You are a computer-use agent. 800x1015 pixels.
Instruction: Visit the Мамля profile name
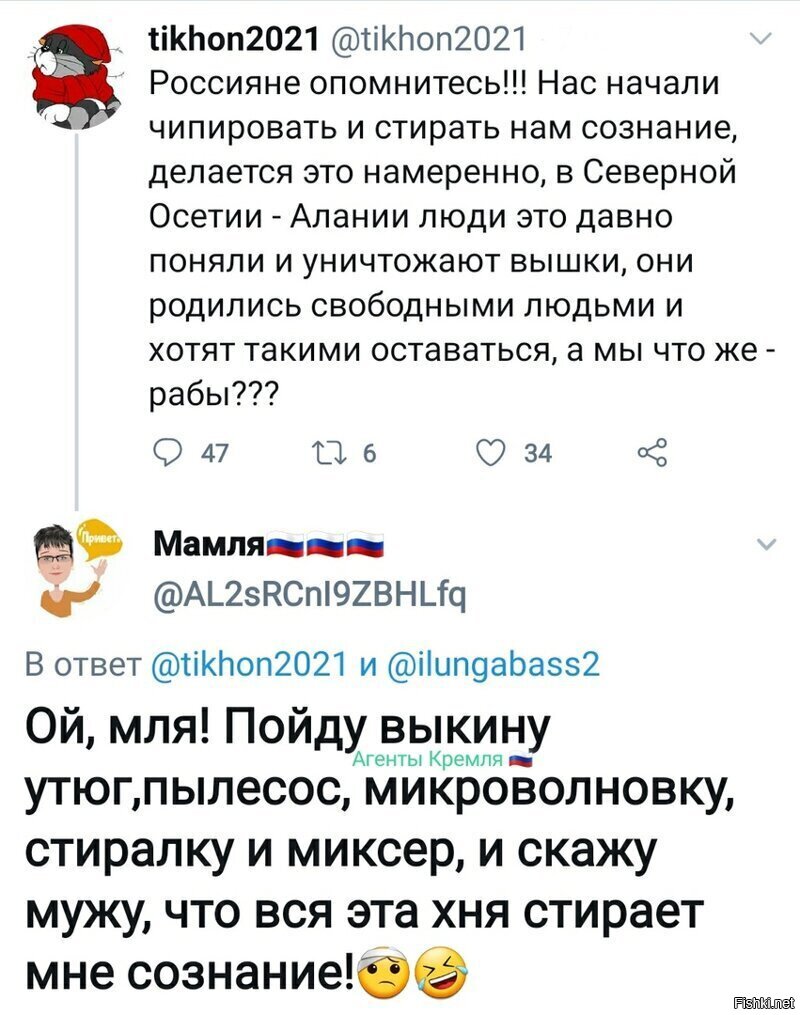point(270,546)
